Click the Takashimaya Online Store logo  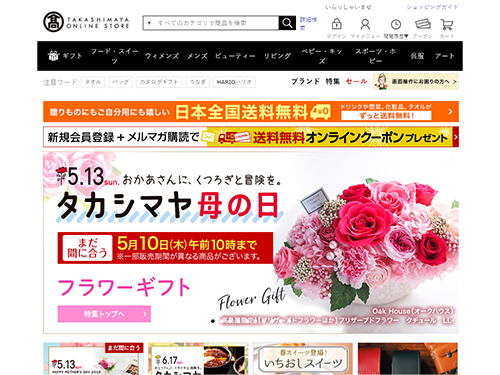[86, 22]
